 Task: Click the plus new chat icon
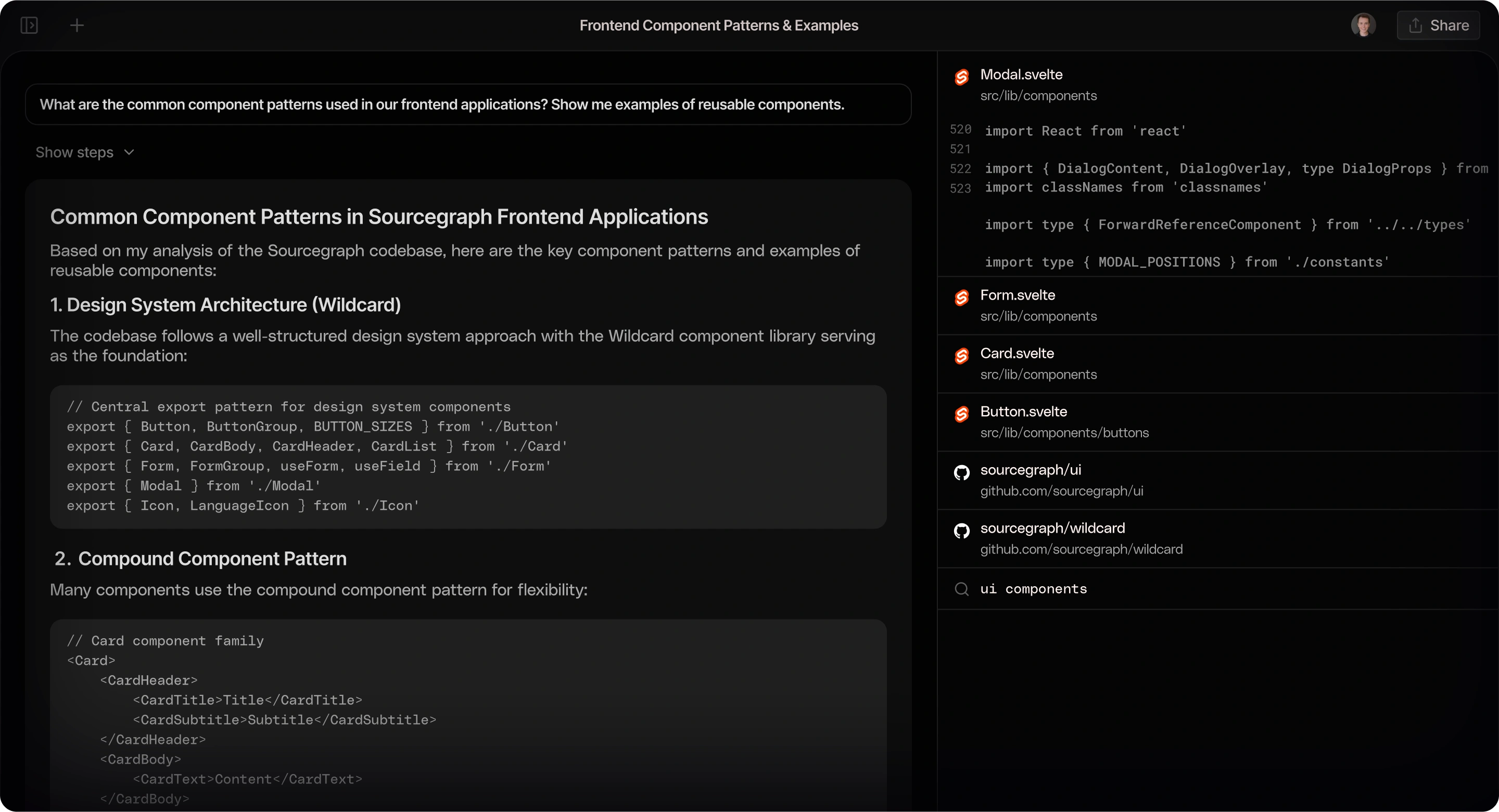point(77,25)
